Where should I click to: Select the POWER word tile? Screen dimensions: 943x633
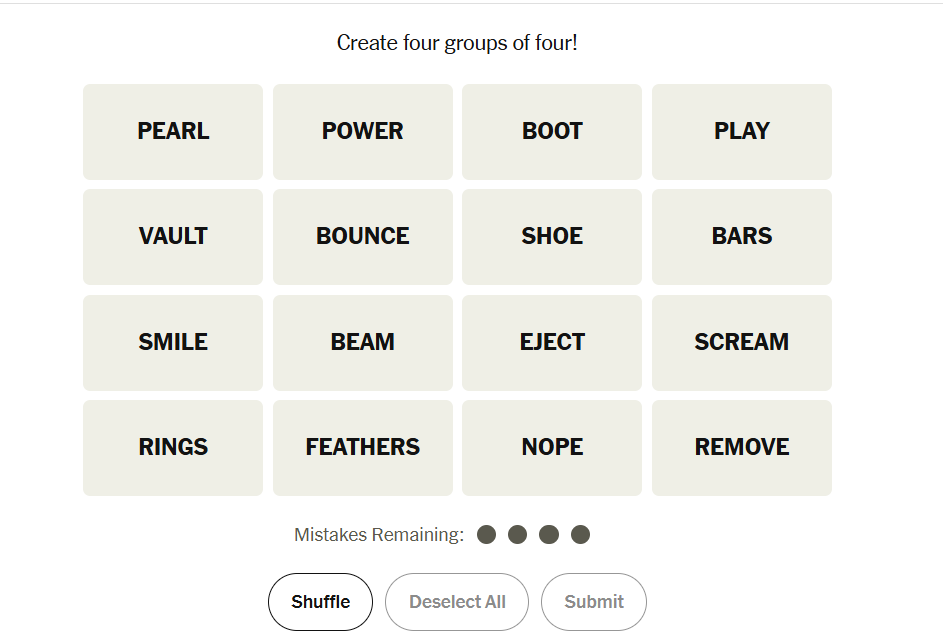pyautogui.click(x=362, y=132)
